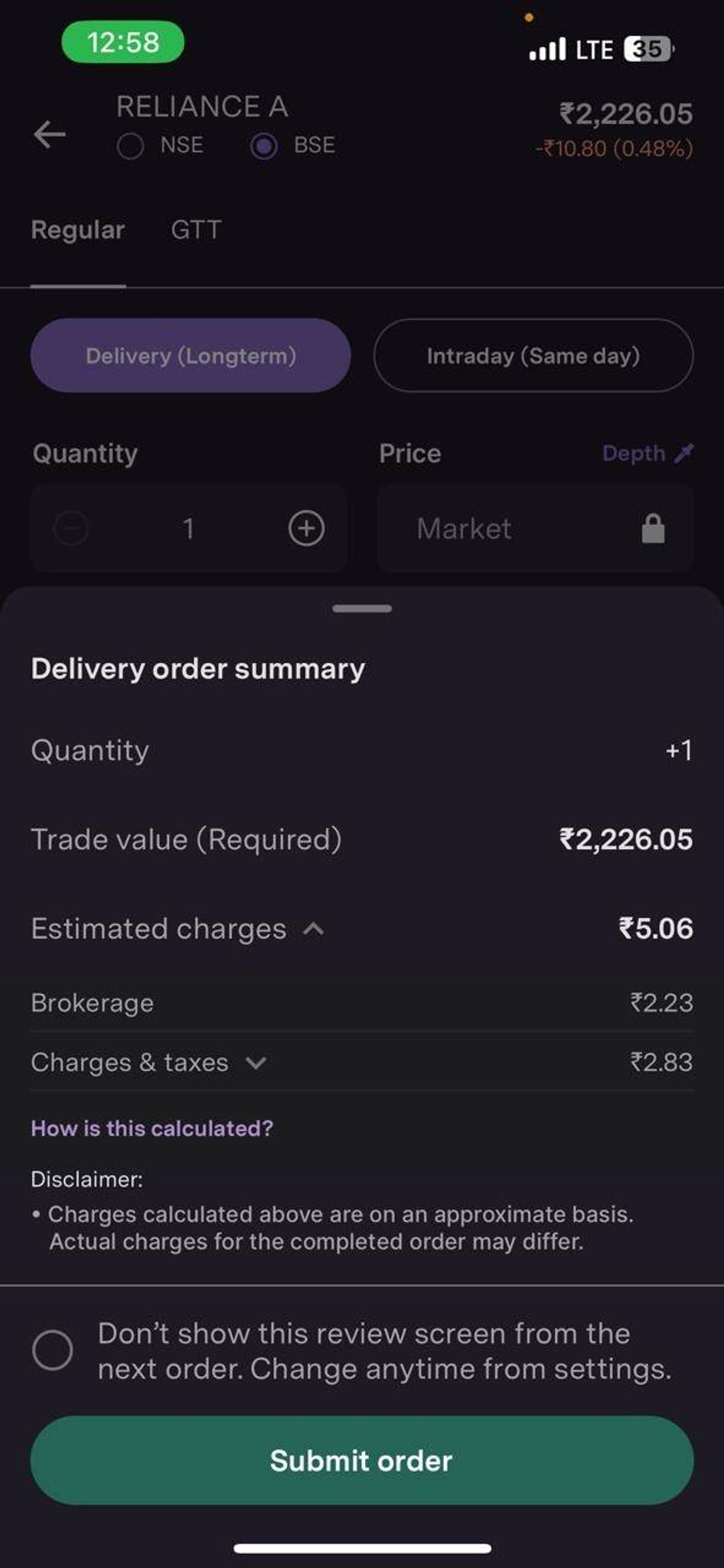Open market Depth pin icon
724x1568 pixels.
point(683,453)
